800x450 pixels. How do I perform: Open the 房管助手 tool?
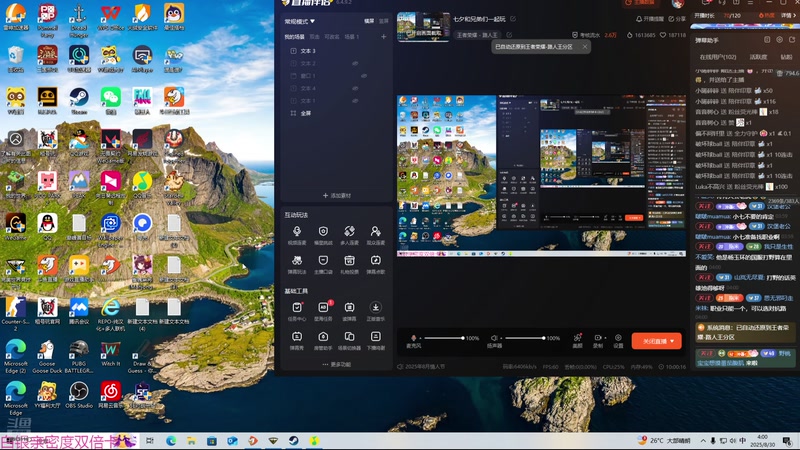click(323, 340)
